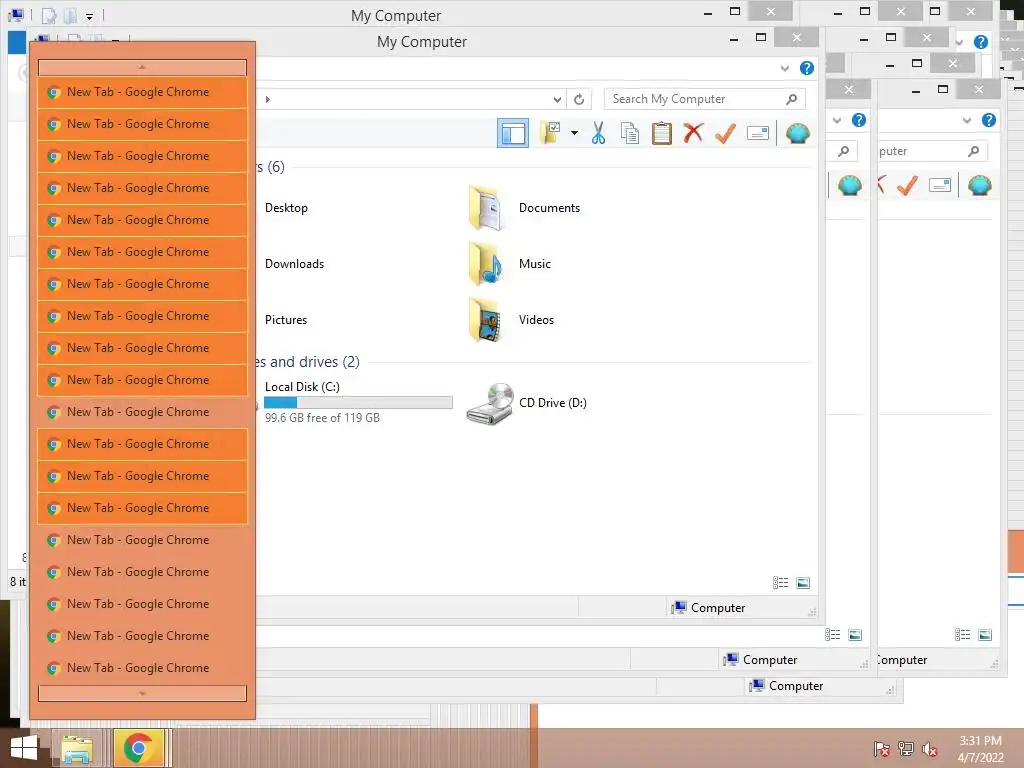
Task: Click the magnifier icon in Search My Computer box
Action: click(792, 99)
